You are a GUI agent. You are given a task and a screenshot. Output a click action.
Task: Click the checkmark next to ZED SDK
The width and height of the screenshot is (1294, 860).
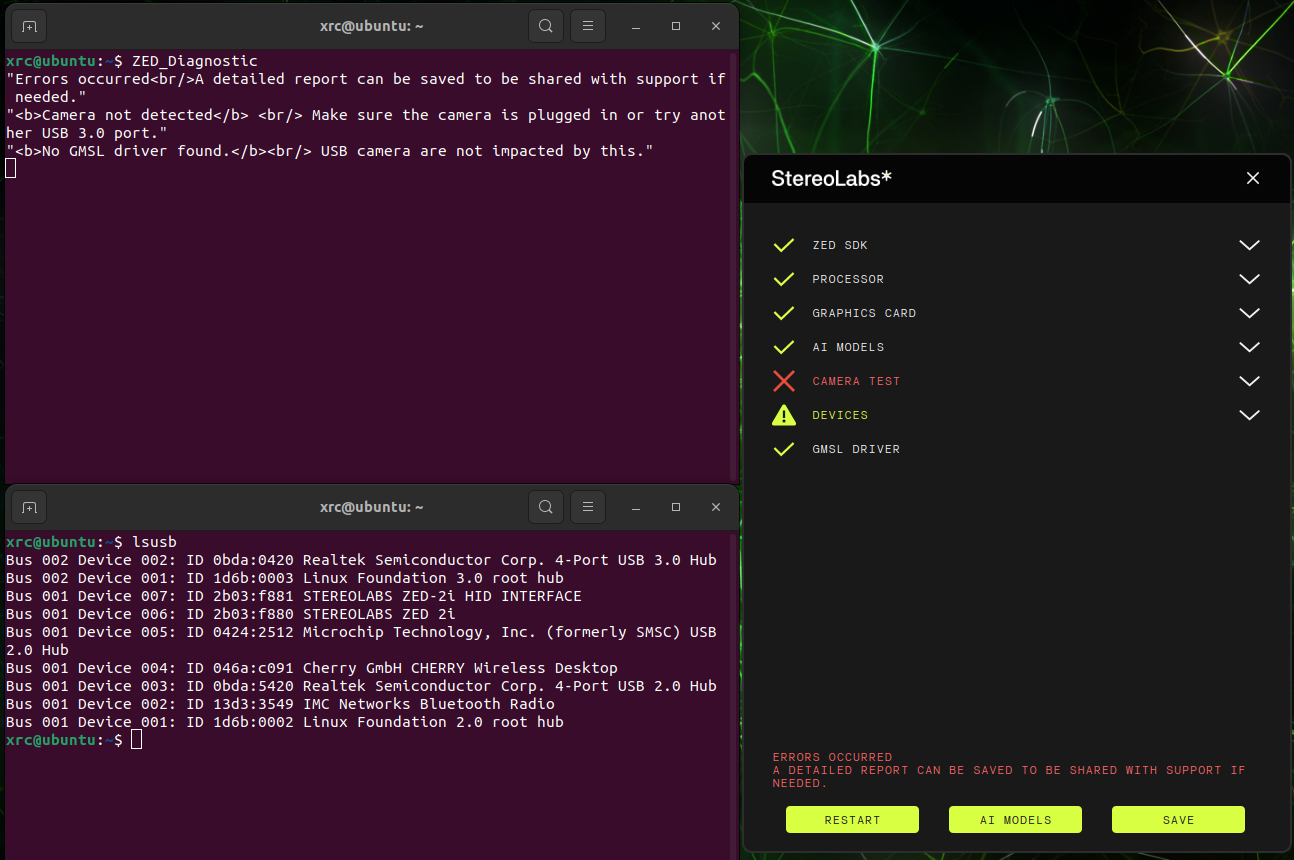click(784, 245)
